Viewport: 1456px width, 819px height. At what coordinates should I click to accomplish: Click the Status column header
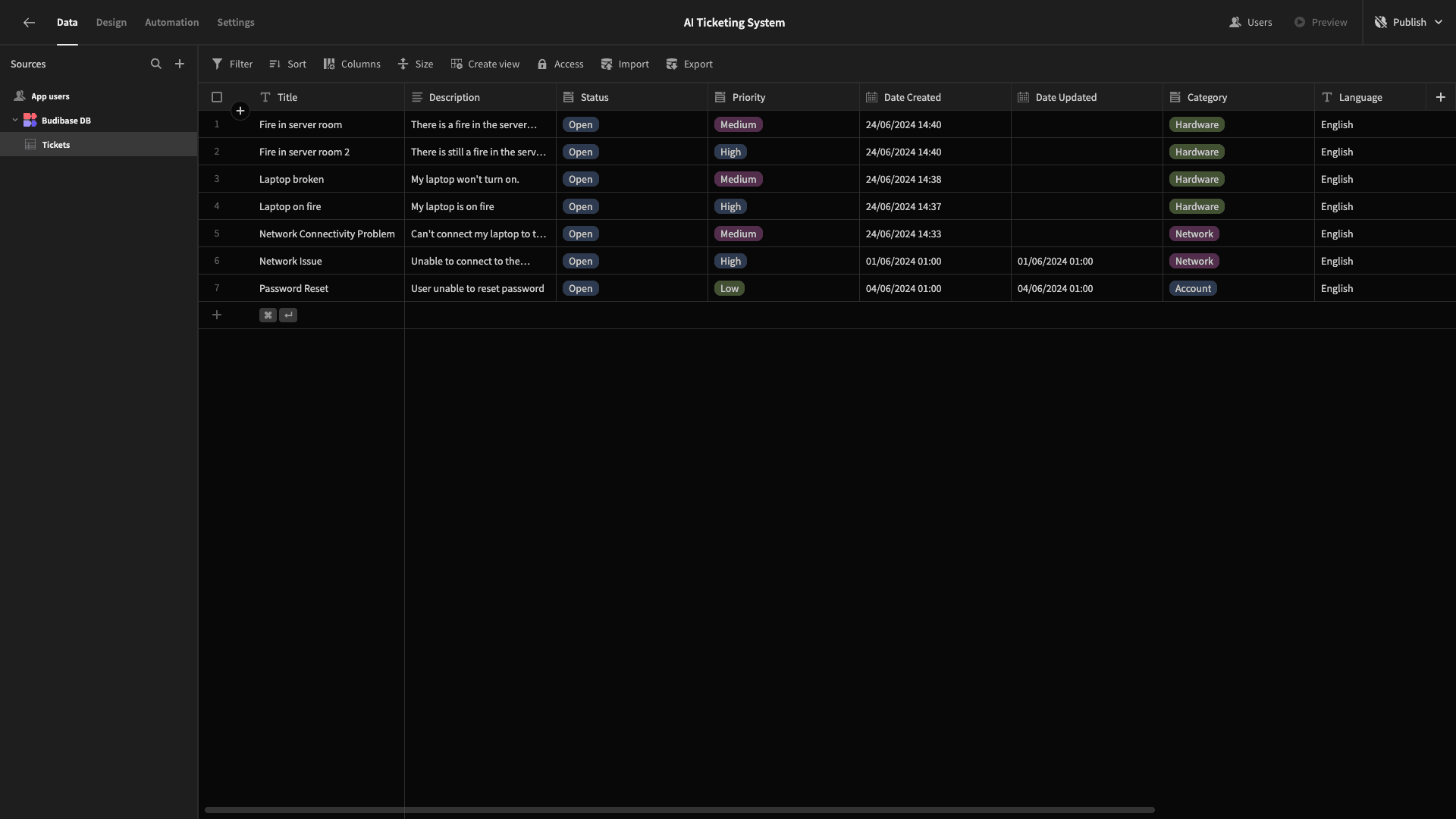point(632,97)
